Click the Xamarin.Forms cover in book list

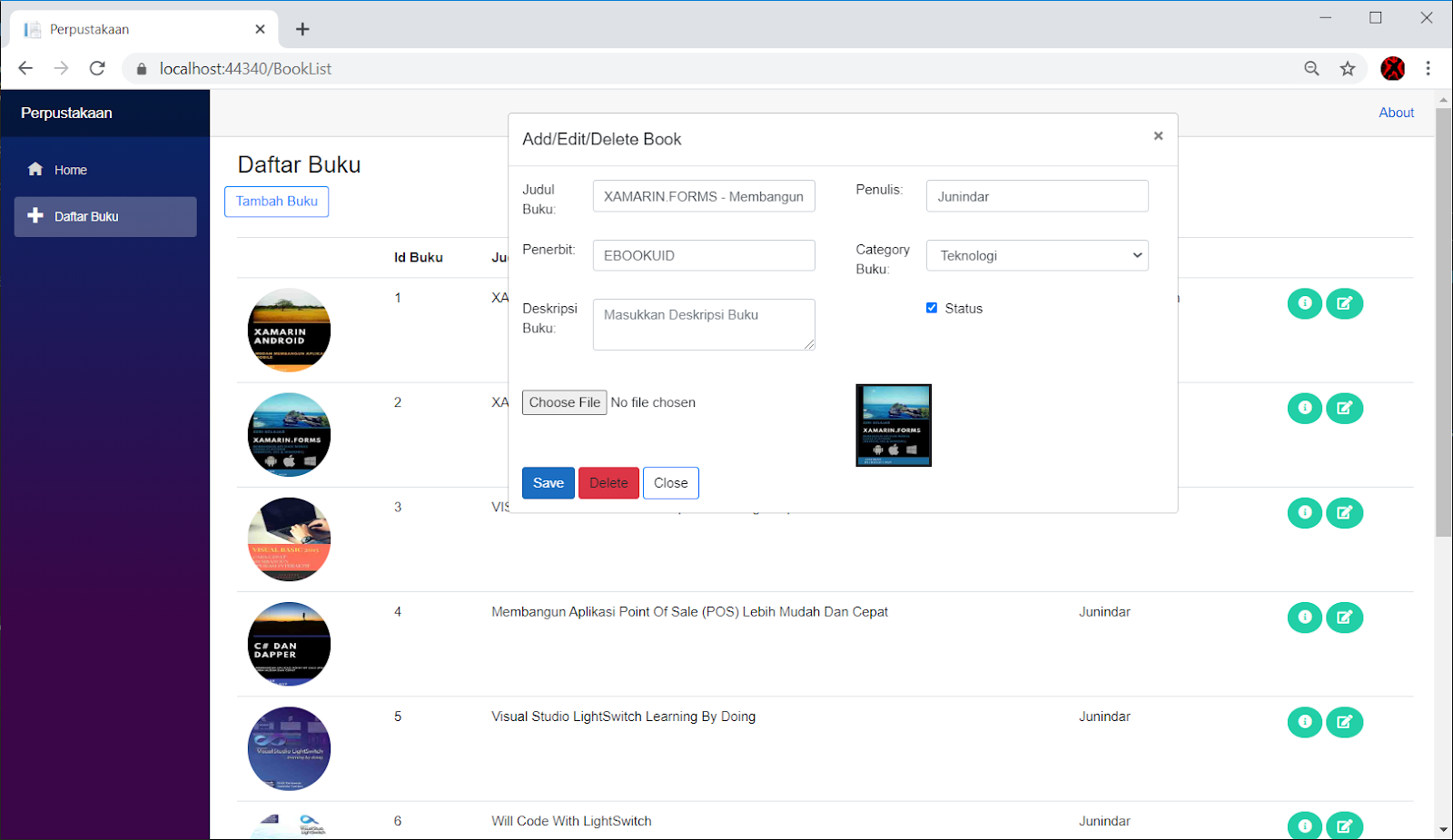(x=289, y=434)
